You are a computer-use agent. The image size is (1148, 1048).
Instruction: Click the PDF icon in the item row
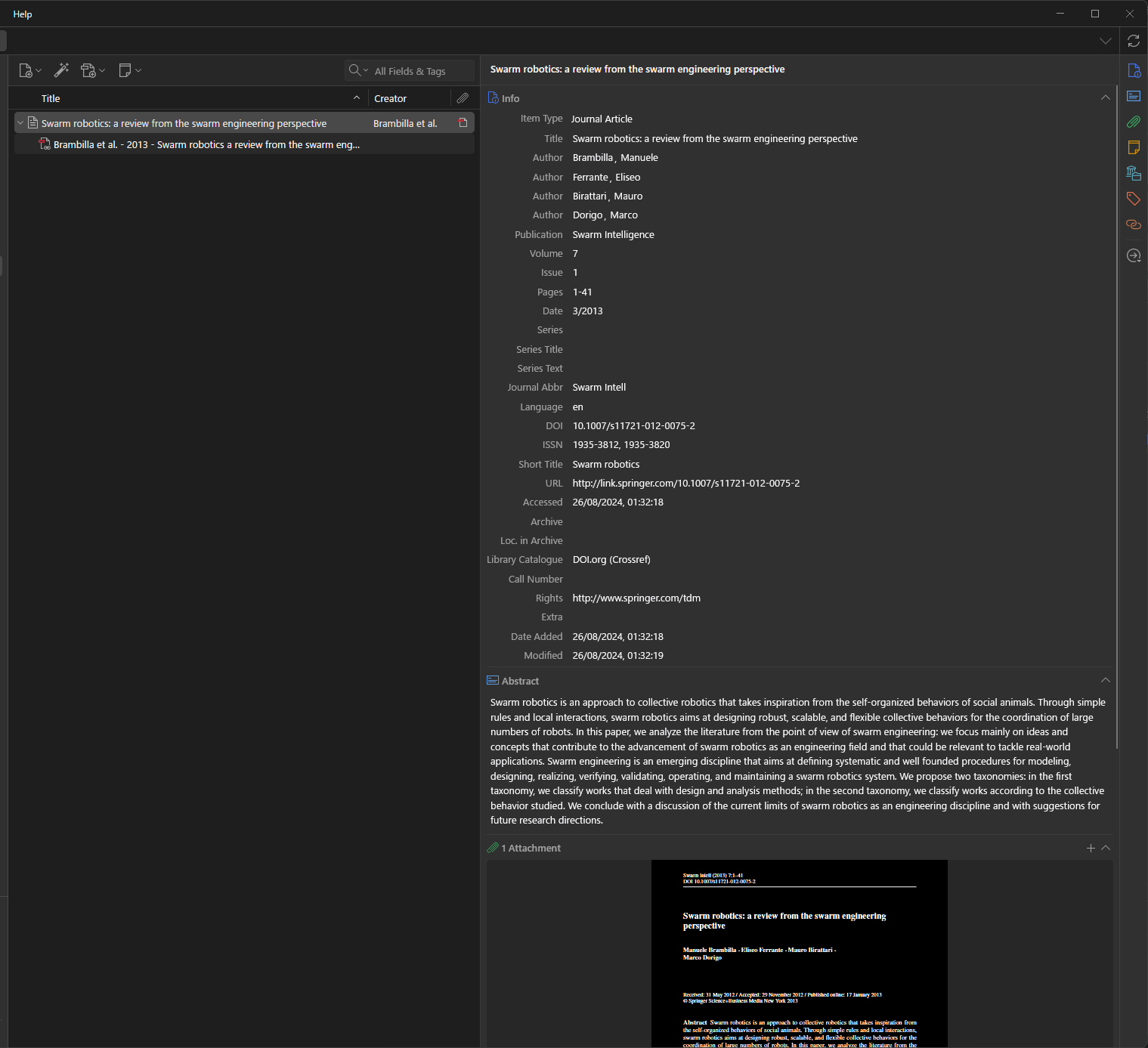463,123
